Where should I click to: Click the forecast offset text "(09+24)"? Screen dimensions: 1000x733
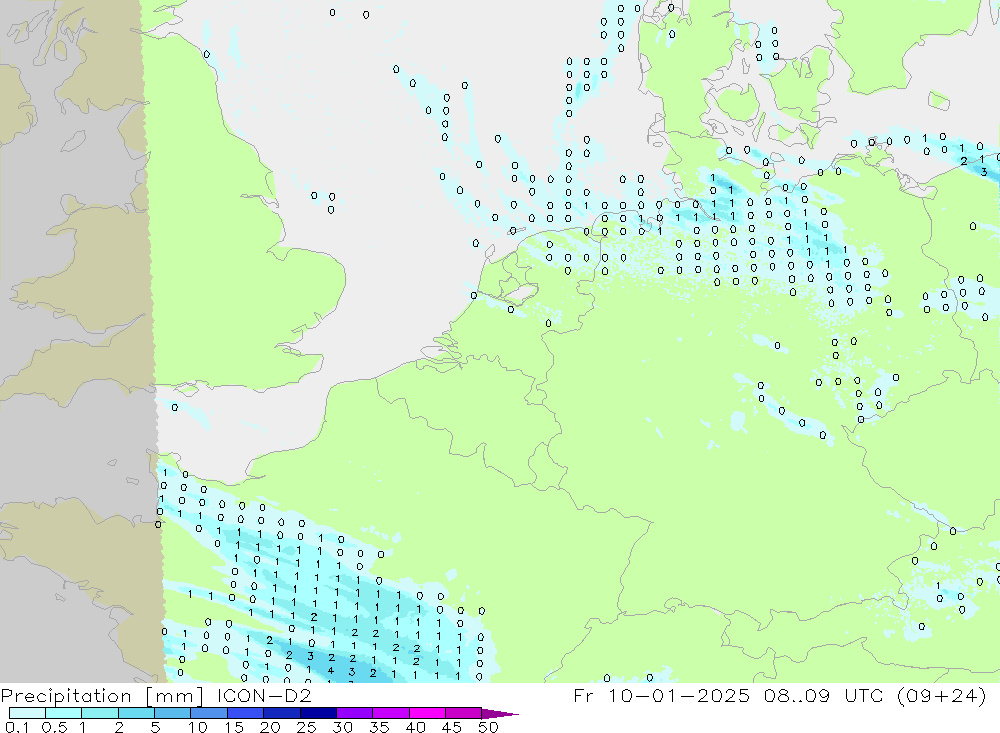click(x=941, y=695)
